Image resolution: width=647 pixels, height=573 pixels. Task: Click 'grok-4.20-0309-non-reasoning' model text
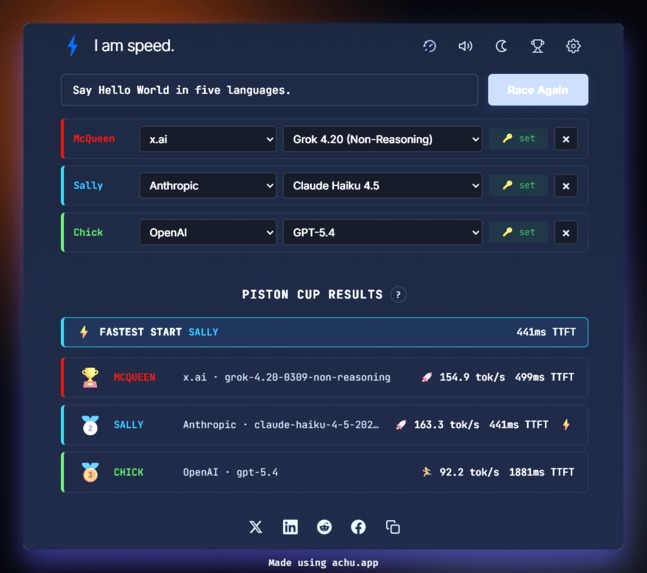[307, 377]
